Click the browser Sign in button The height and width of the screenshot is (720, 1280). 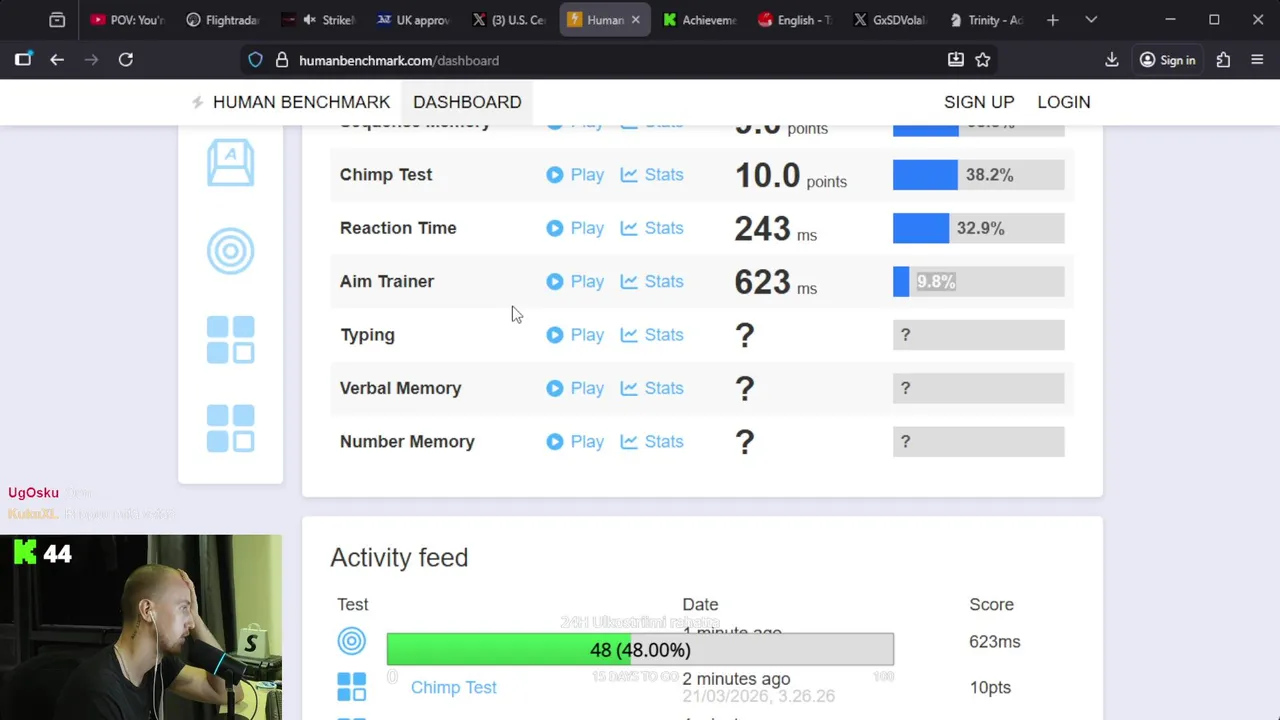[x=1167, y=60]
